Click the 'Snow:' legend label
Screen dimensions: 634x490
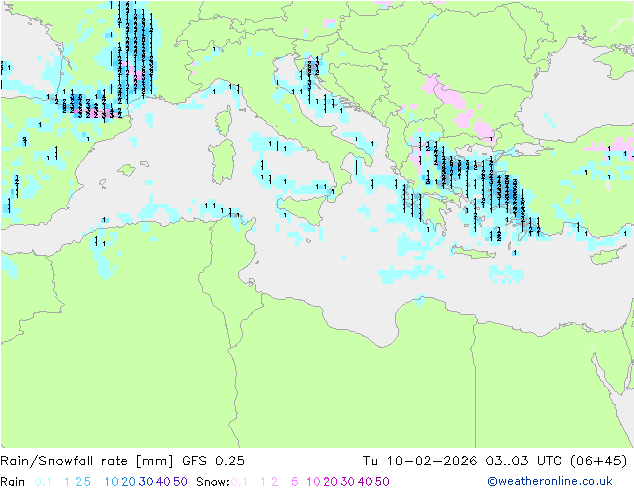[x=213, y=482]
